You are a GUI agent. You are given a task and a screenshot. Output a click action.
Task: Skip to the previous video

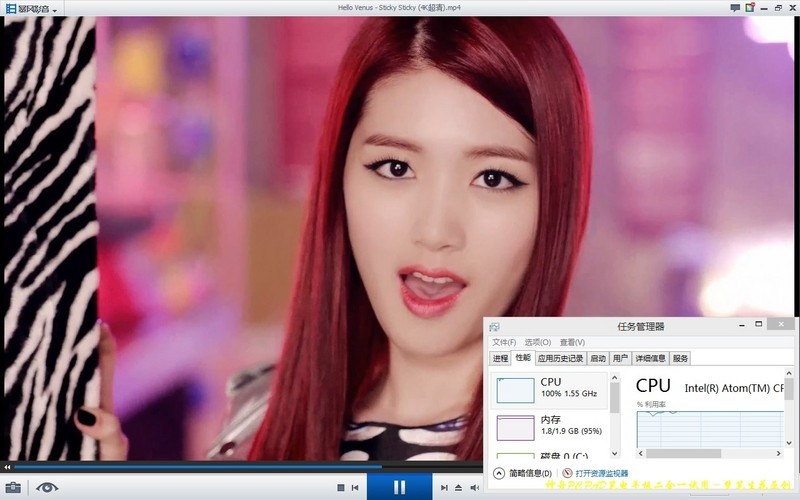[x=355, y=488]
